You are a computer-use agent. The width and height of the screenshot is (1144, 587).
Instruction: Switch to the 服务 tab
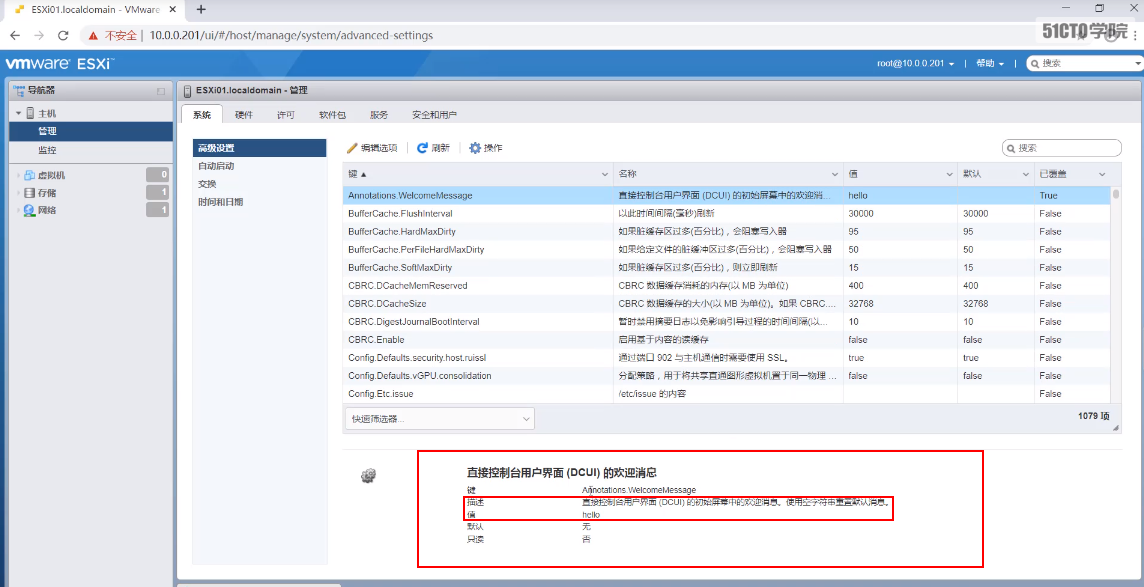point(379,114)
